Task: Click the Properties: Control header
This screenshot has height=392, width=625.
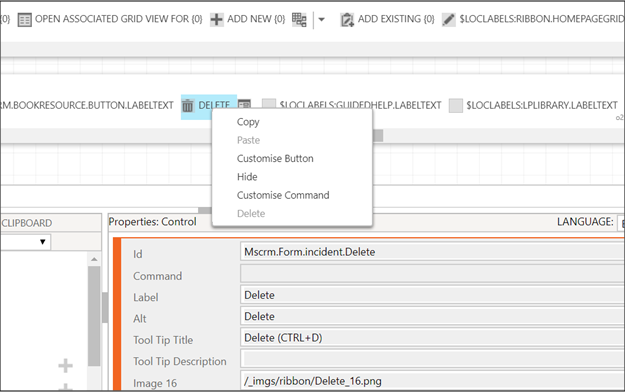Action: 152,222
